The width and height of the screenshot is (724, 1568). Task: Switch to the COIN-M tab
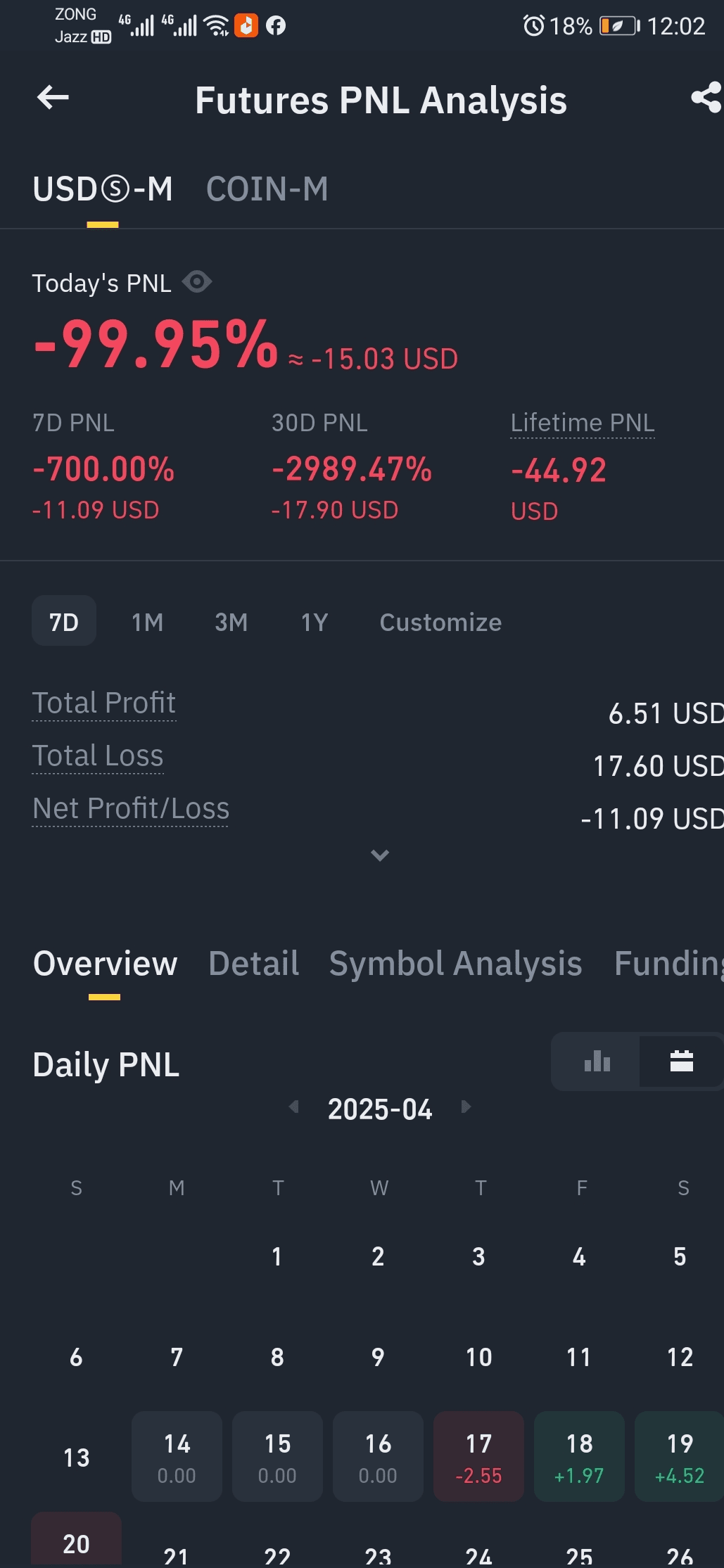267,189
